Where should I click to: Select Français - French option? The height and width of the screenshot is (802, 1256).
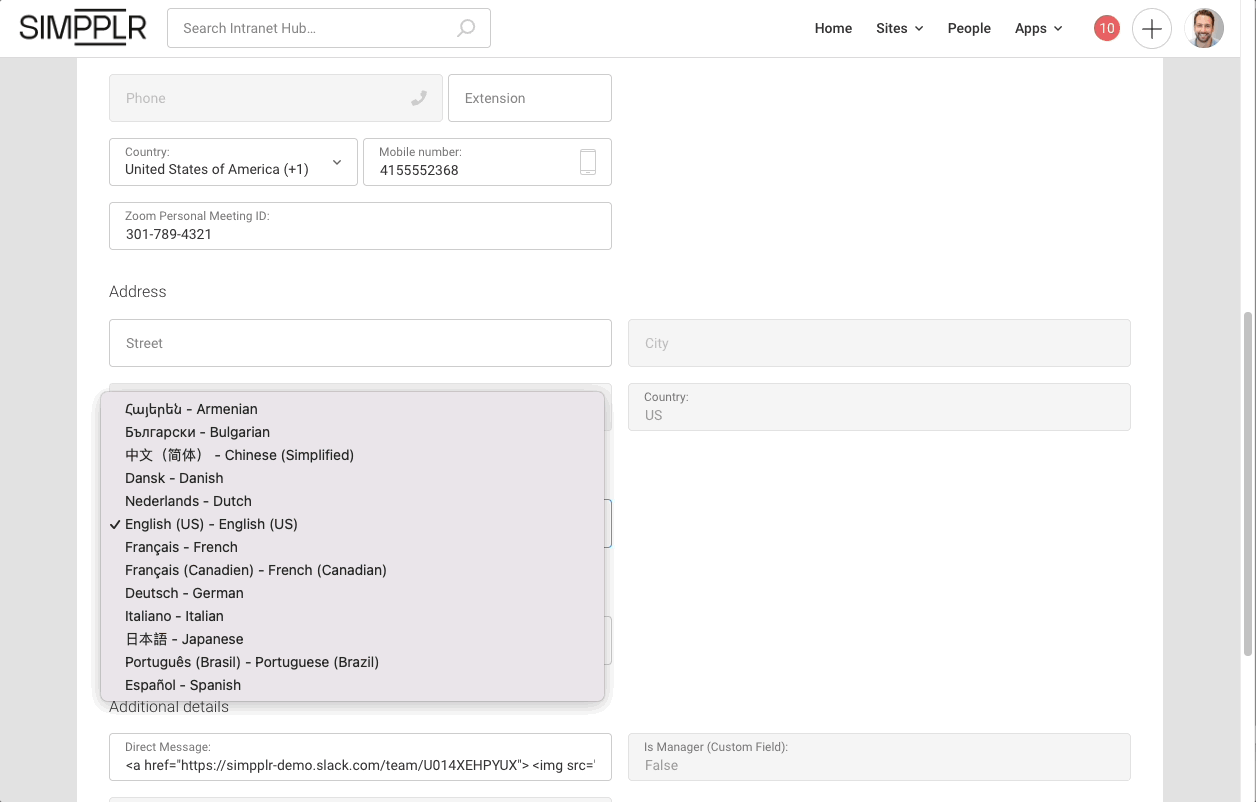353,547
